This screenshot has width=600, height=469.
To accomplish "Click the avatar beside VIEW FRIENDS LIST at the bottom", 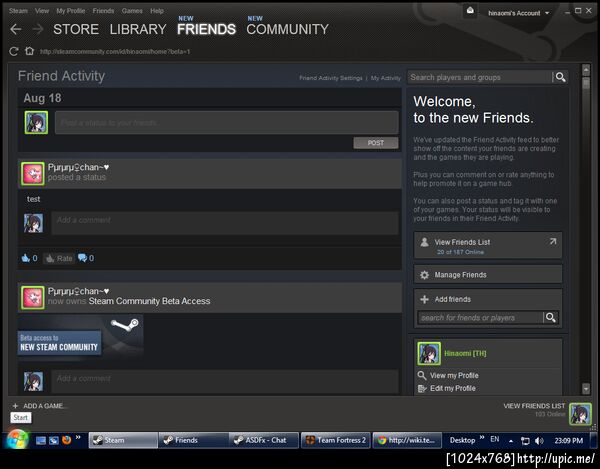I will [580, 414].
